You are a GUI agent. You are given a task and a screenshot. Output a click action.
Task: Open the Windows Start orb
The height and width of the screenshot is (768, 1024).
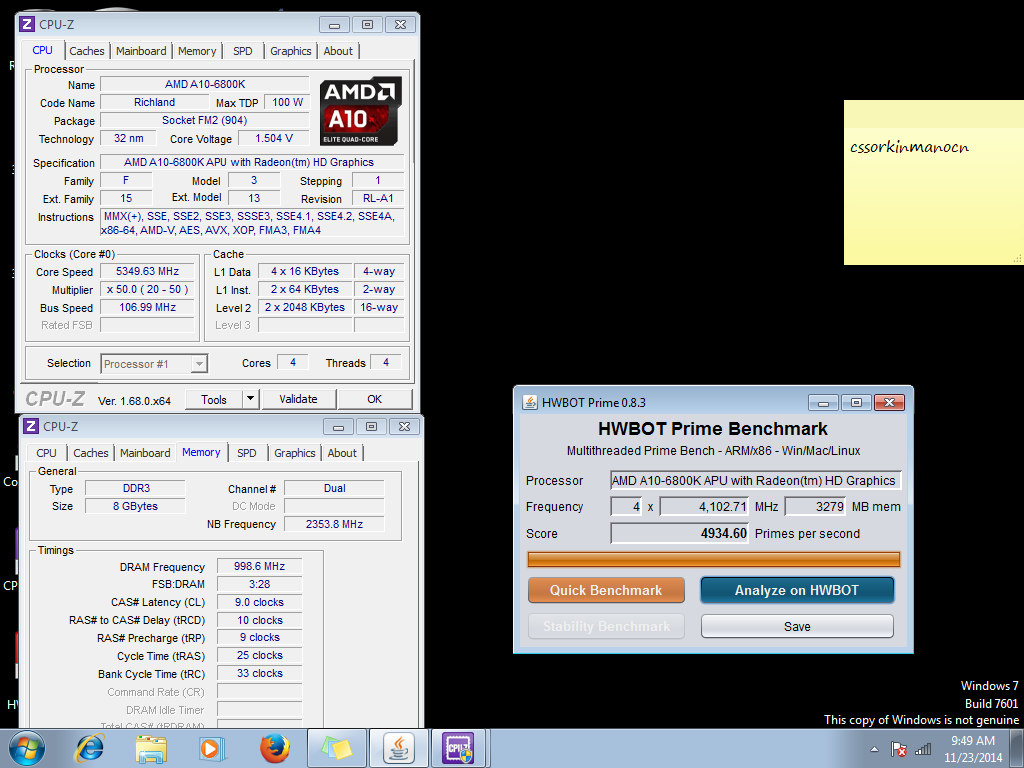pos(27,748)
